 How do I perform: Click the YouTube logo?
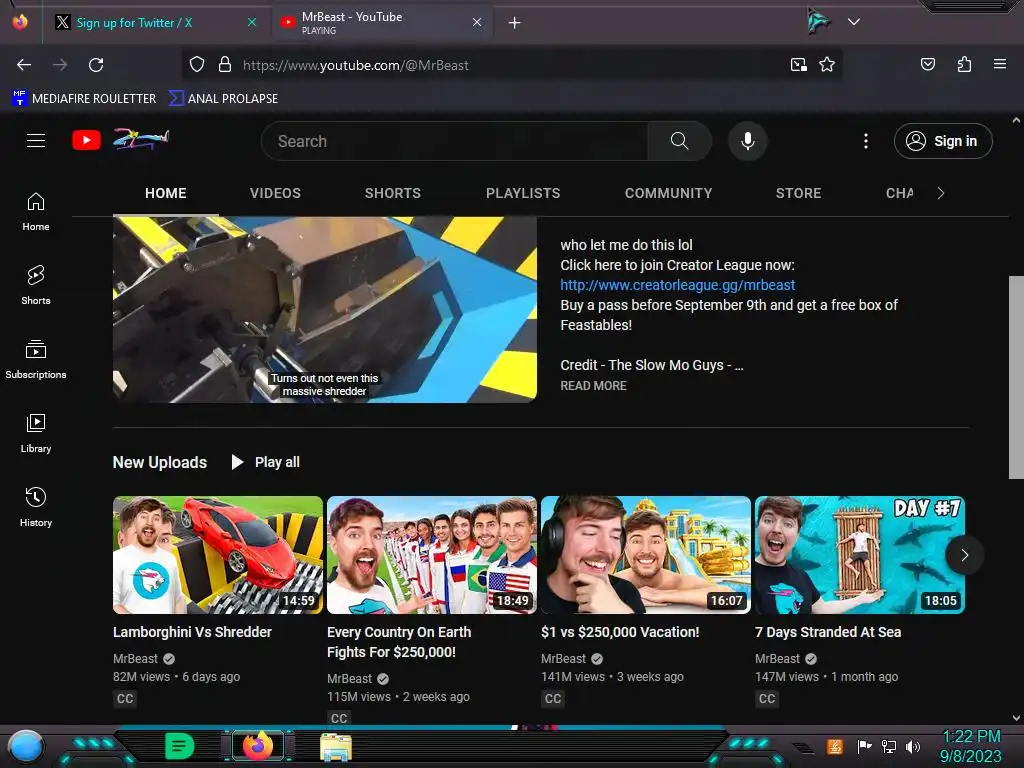[120, 140]
